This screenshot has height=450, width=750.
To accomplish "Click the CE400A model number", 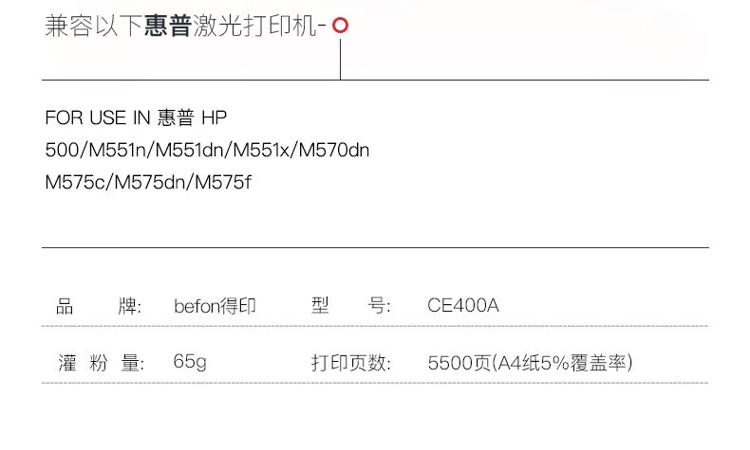I will pos(463,305).
